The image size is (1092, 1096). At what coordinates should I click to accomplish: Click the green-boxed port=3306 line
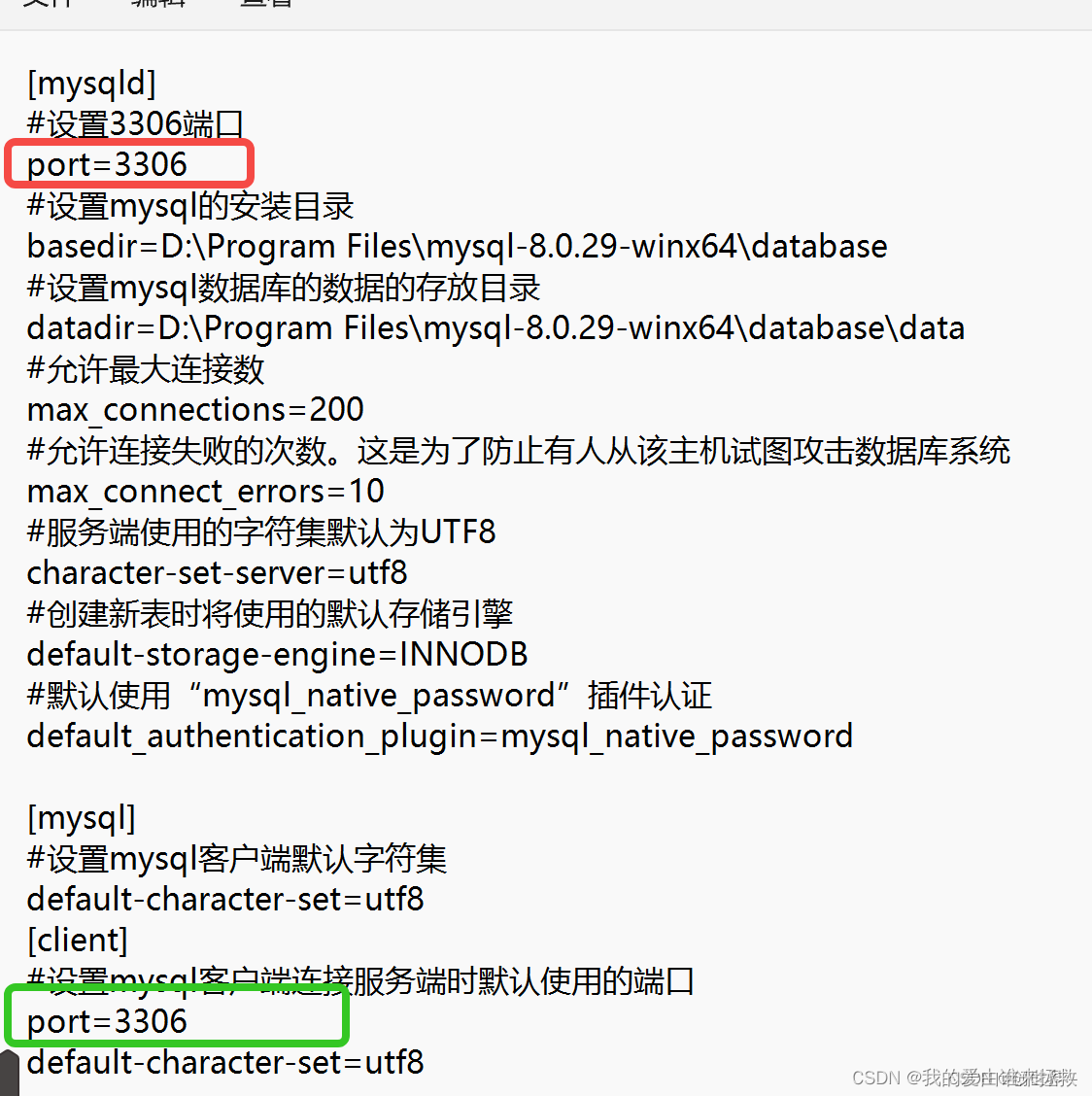pos(107,1022)
